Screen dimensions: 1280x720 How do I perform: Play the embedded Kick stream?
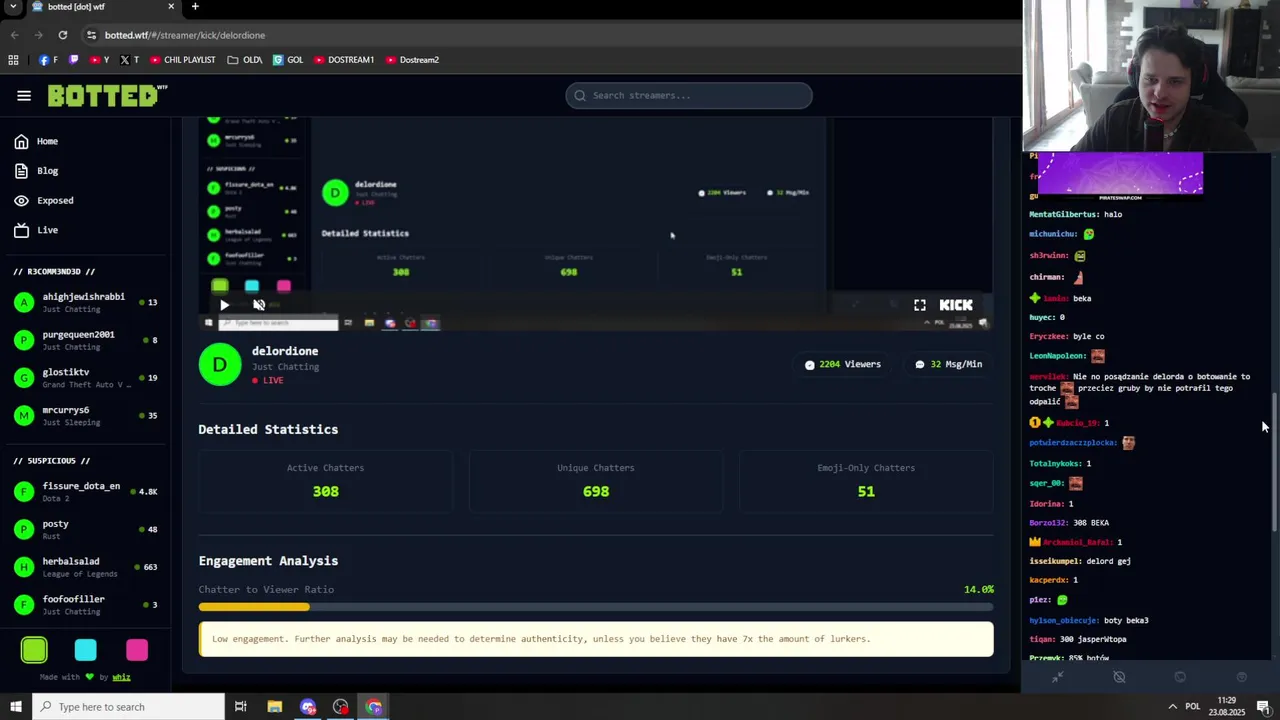pos(224,305)
